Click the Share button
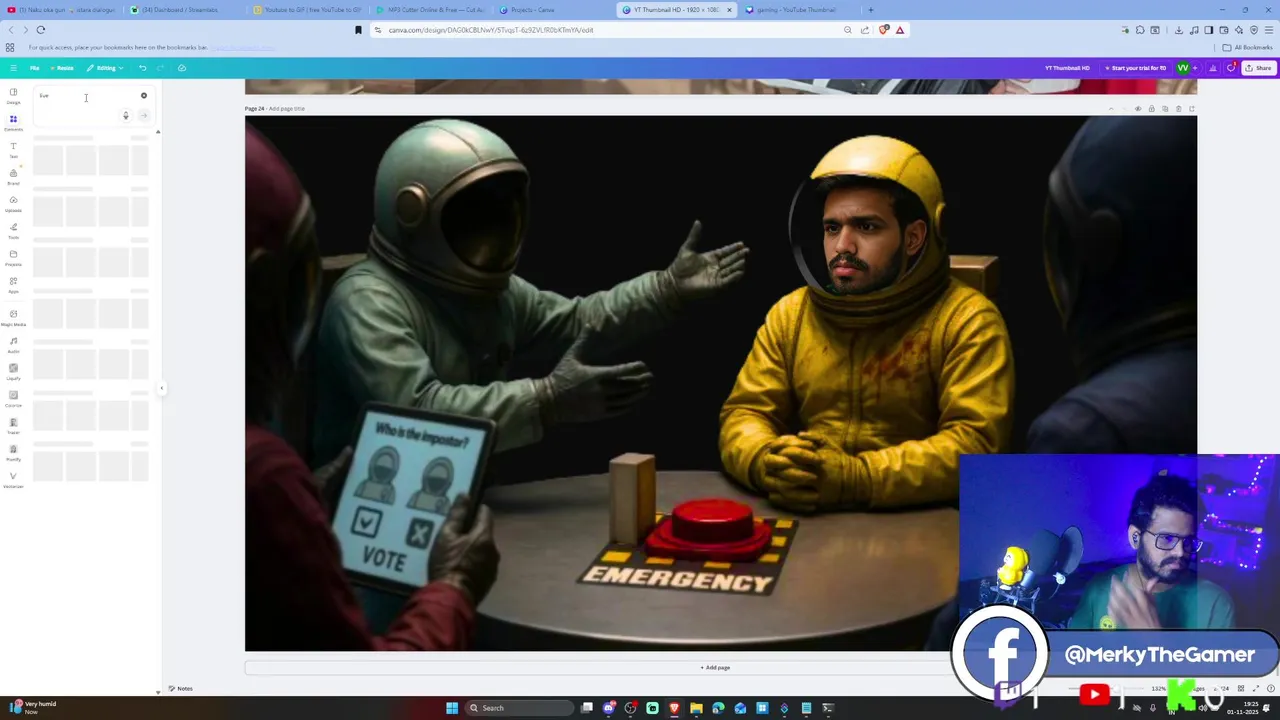The image size is (1280, 720). tap(1258, 68)
